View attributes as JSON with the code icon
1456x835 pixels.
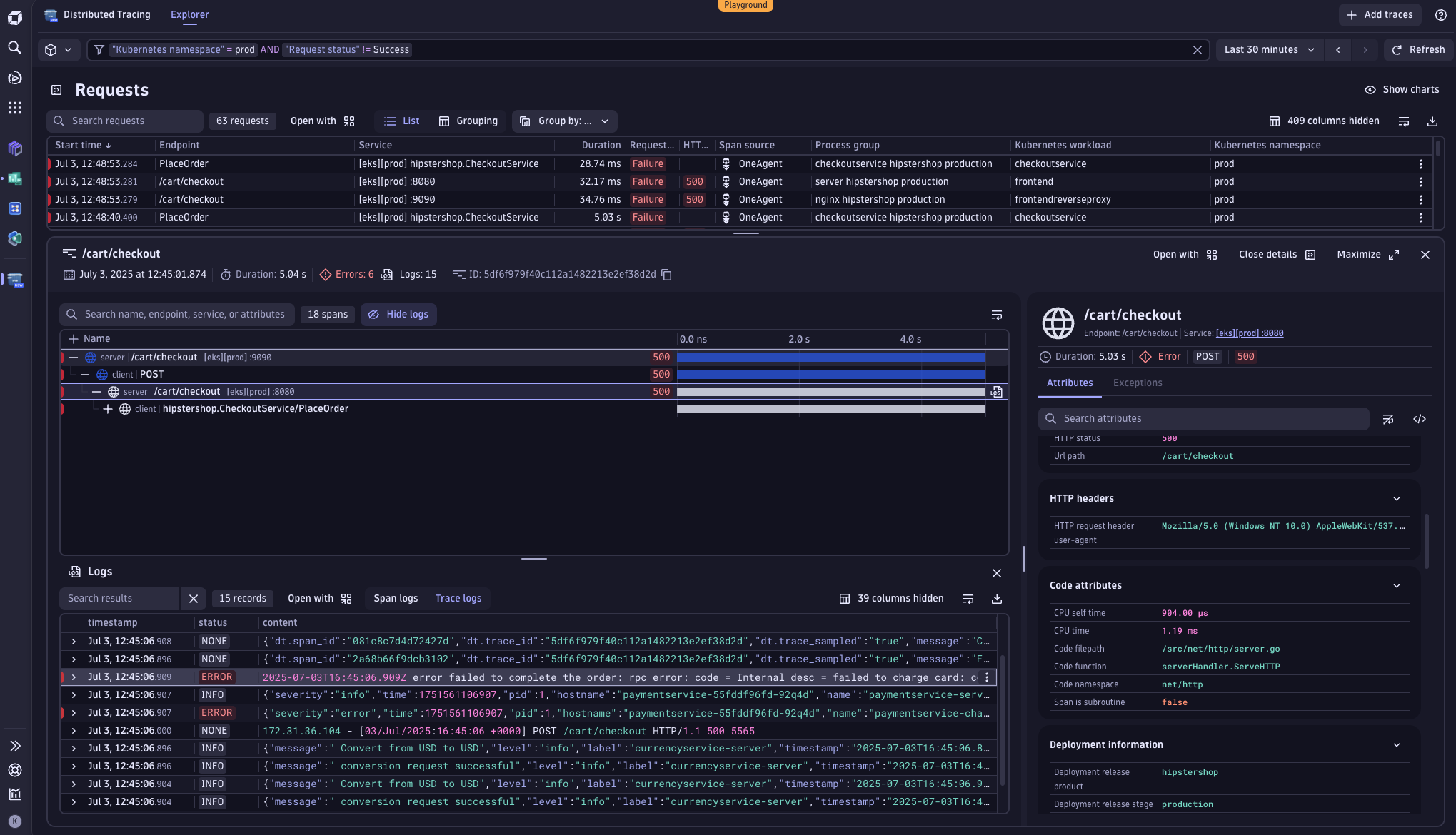[1420, 419]
